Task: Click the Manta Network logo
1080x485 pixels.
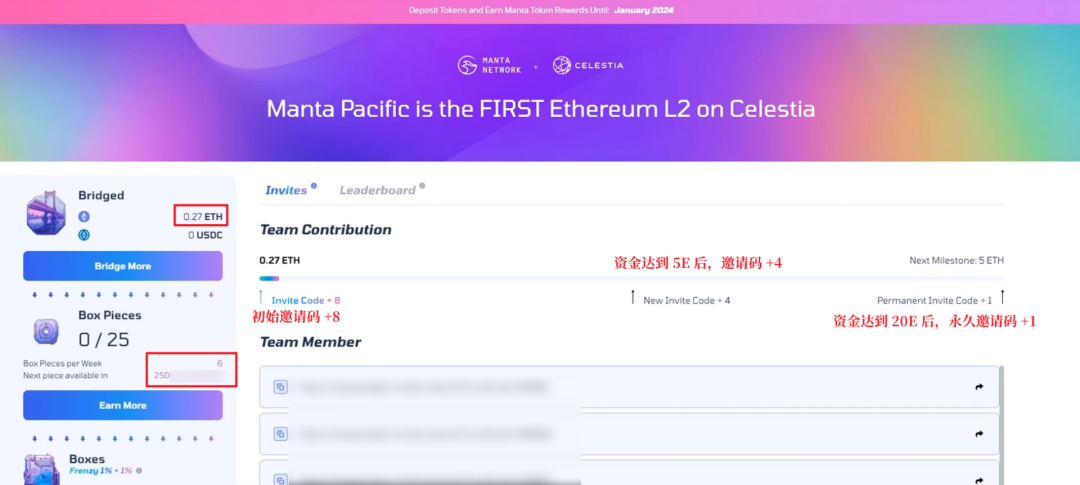Action: coord(489,65)
